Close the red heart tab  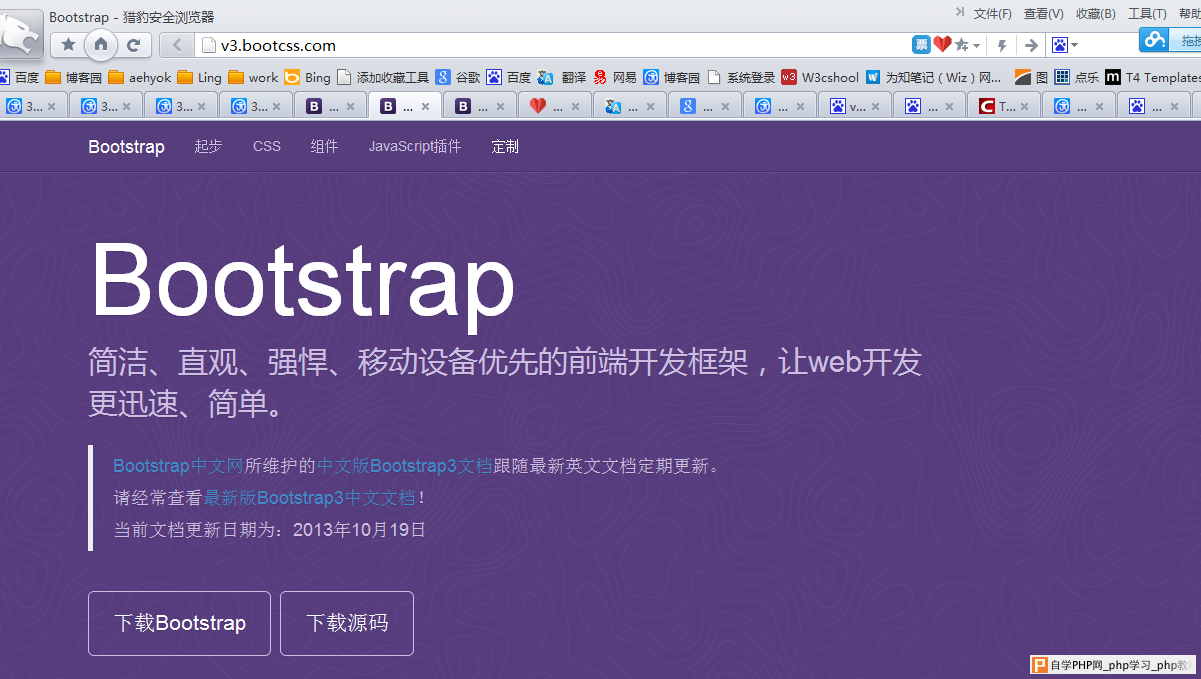point(575,106)
